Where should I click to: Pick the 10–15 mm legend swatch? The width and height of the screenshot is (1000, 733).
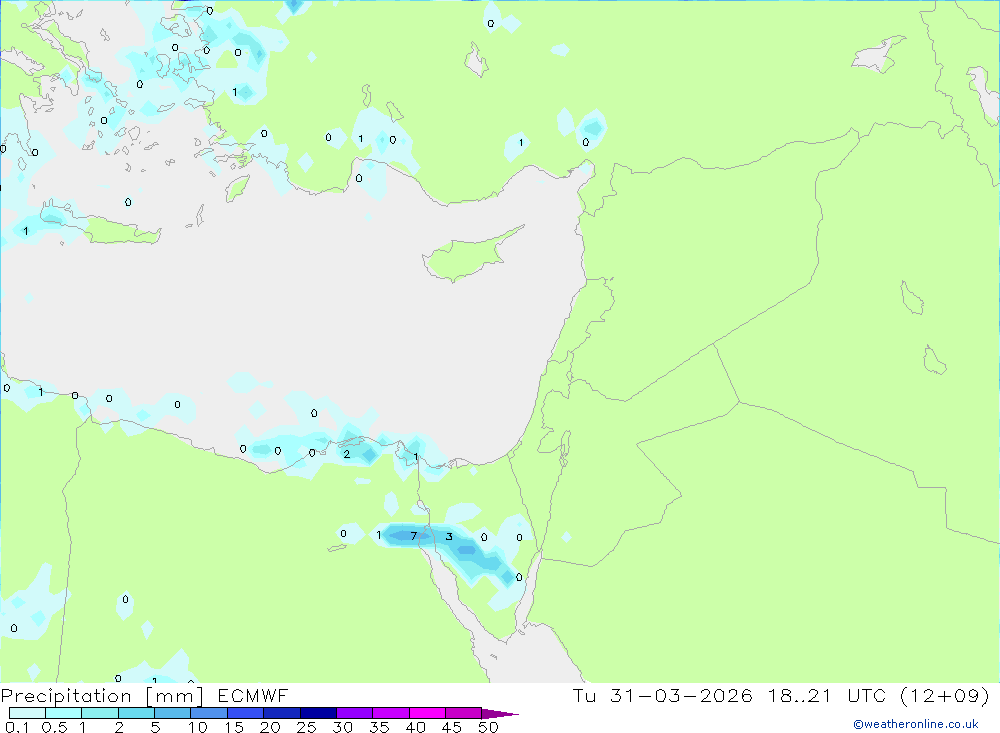[209, 713]
